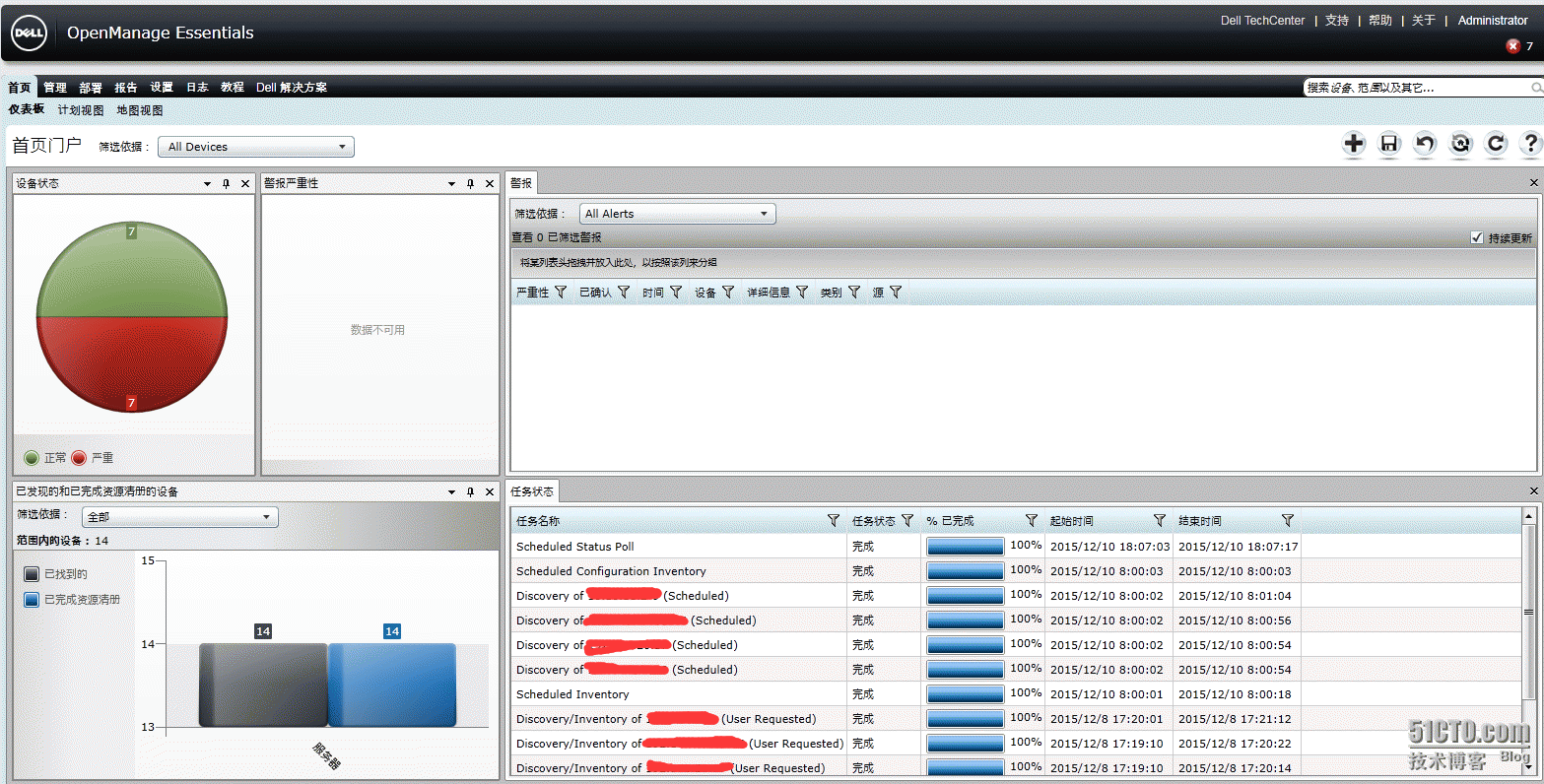Screen dimensions: 1544x784
Task: Close the discovered and inventoried devices panel
Action: (x=490, y=491)
